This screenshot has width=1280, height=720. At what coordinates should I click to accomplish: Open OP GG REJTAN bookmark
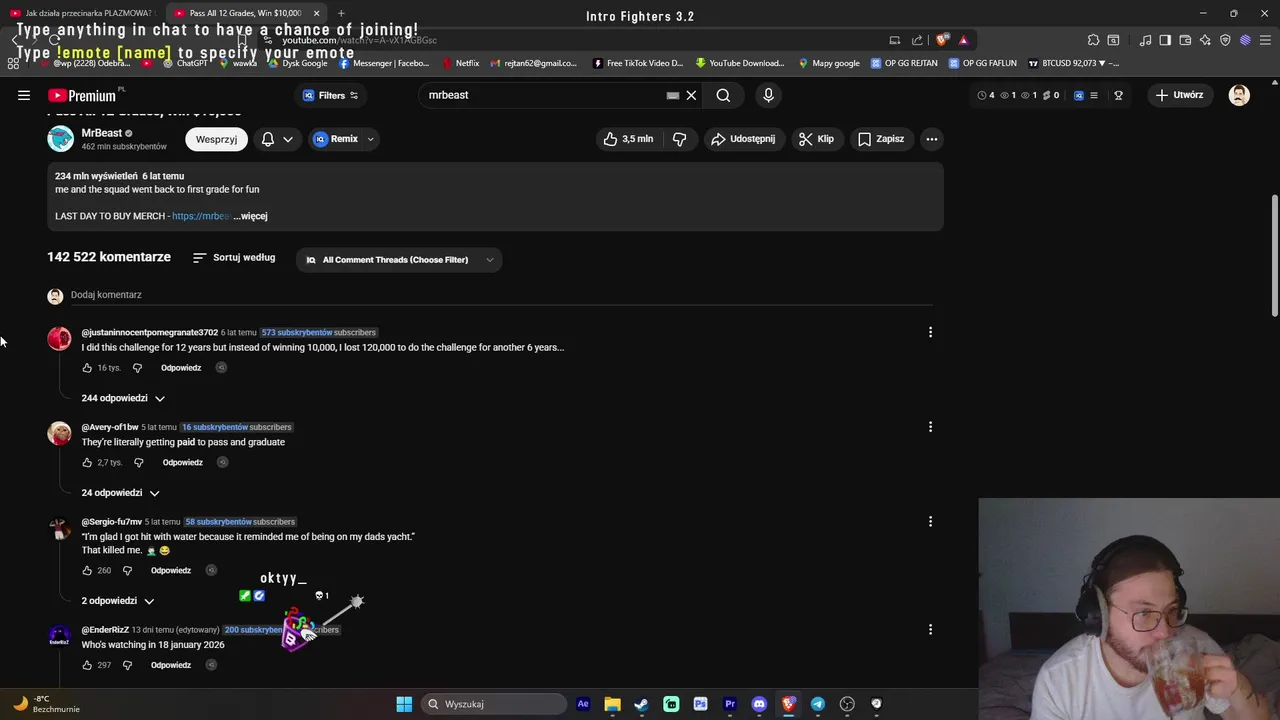pos(904,63)
